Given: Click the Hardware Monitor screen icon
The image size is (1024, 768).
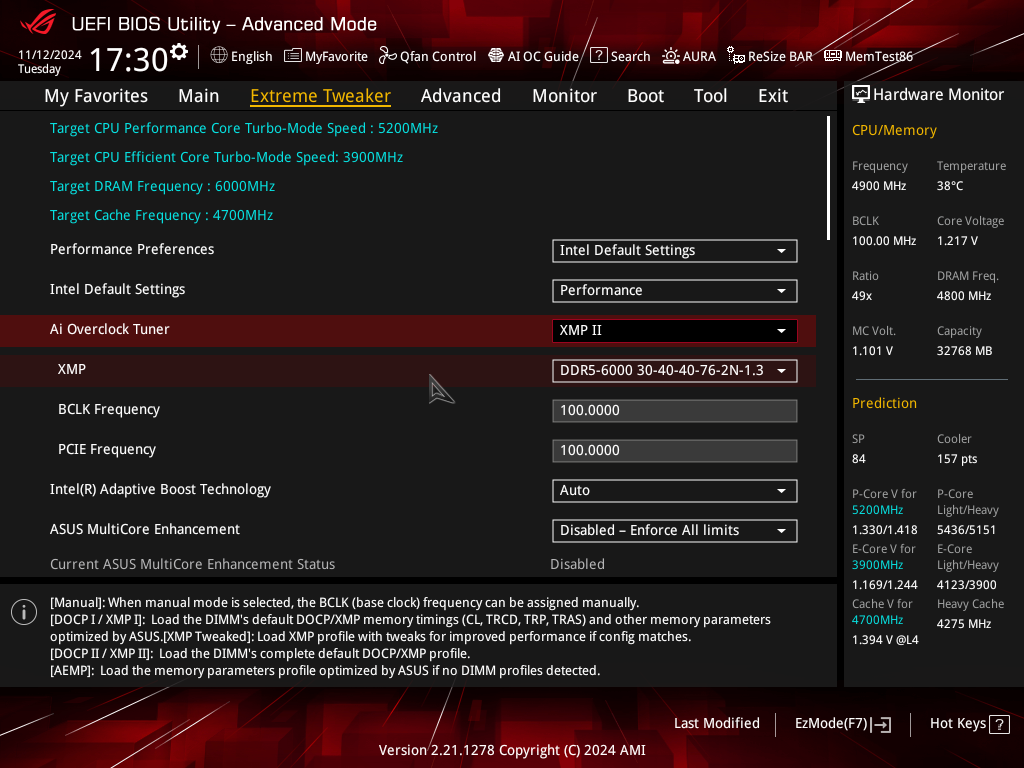Looking at the screenshot, I should click(861, 95).
